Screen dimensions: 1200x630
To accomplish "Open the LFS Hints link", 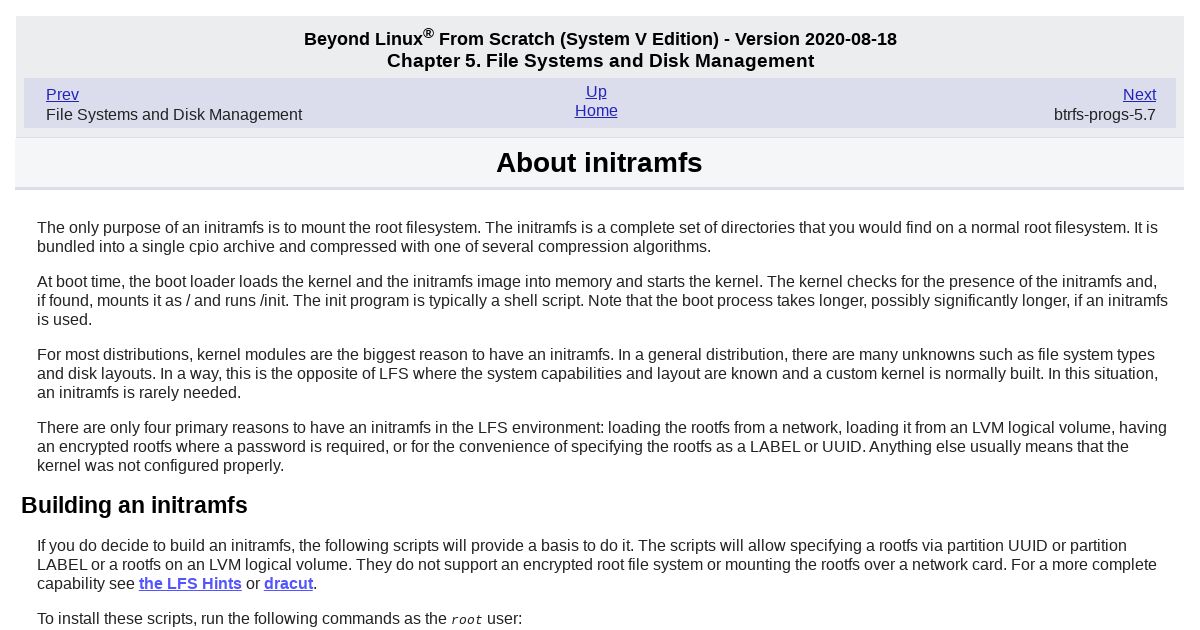I will (190, 584).
